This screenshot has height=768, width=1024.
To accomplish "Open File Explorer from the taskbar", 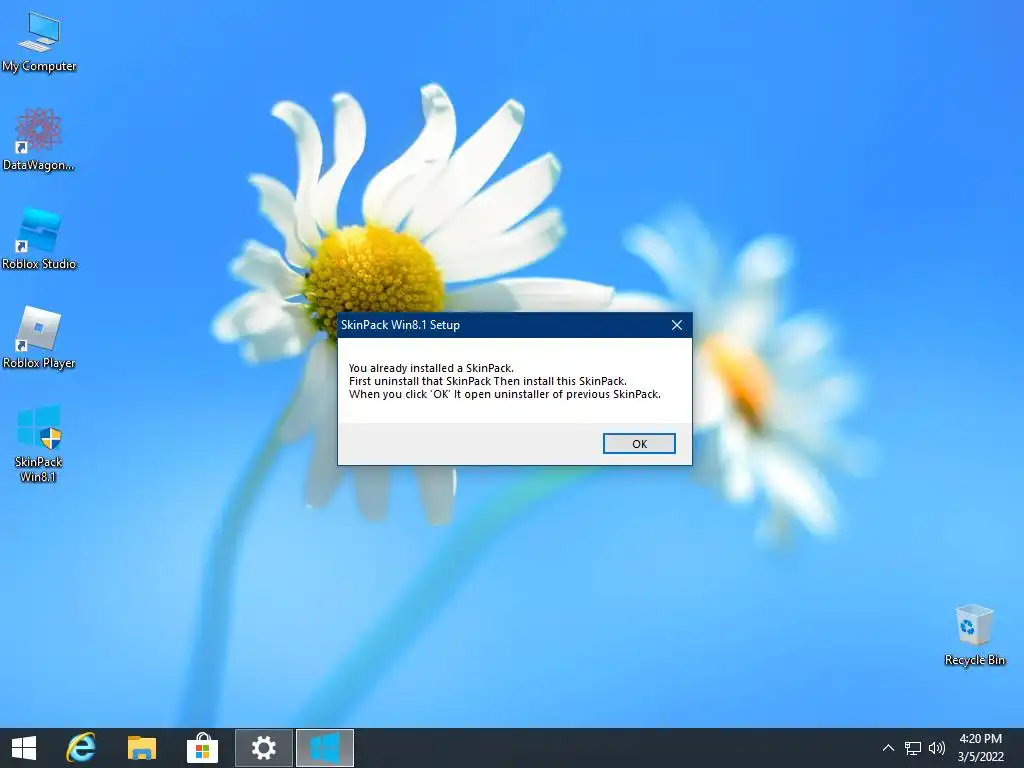I will click(x=142, y=748).
